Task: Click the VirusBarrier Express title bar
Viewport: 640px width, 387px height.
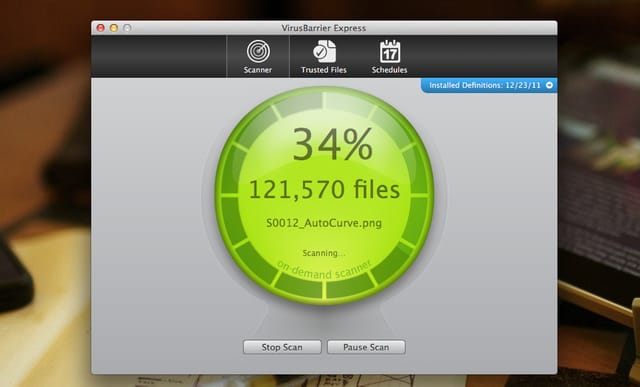Action: 324,28
